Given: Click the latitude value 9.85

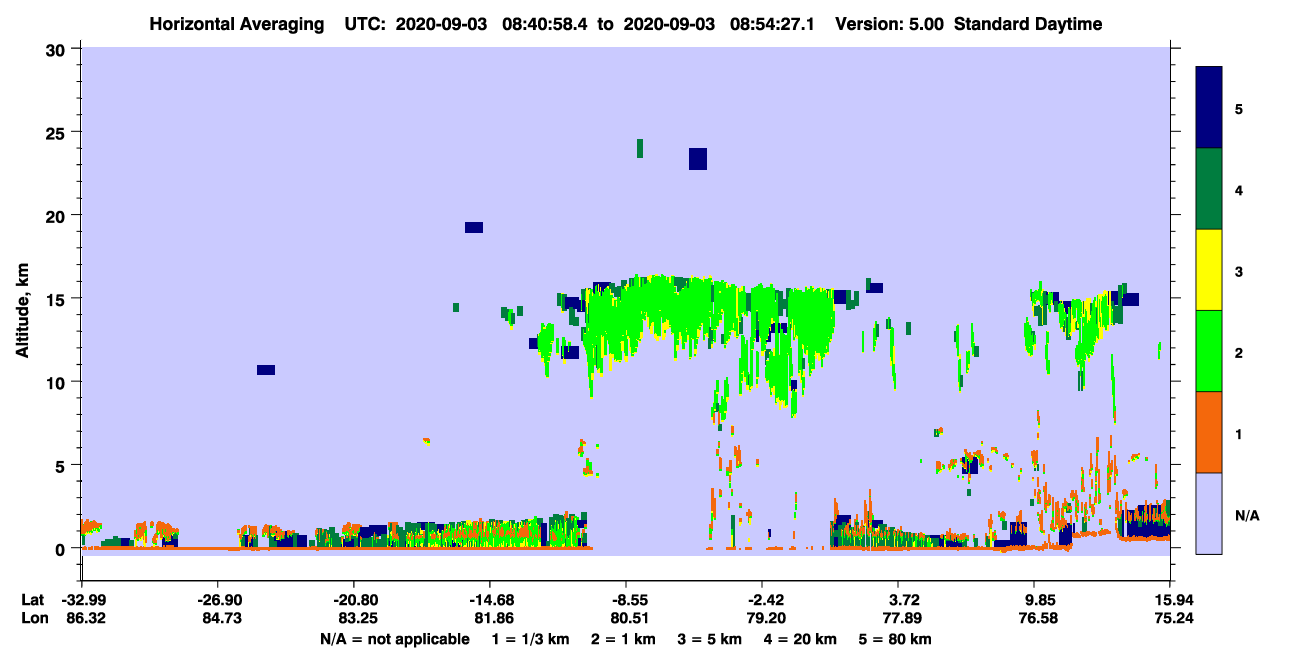Looking at the screenshot, I should pos(1034,600).
